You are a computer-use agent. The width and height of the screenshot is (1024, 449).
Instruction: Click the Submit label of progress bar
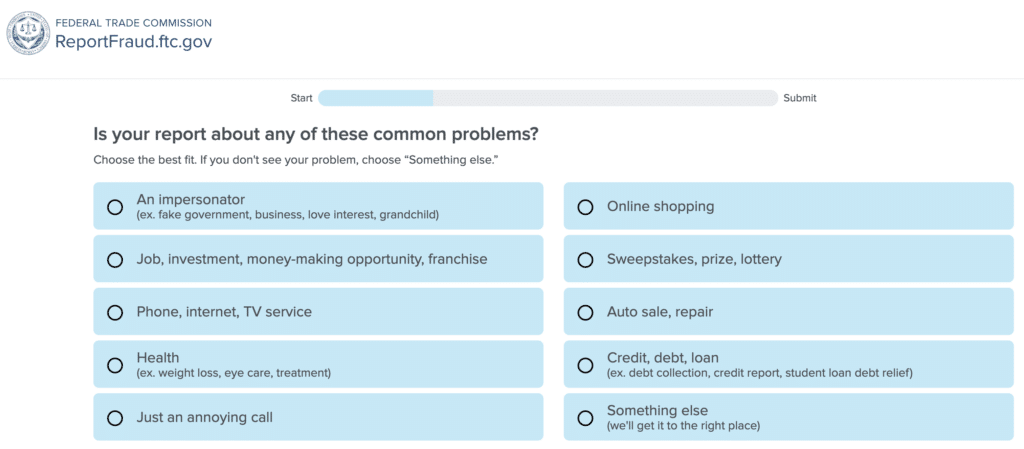pos(800,98)
